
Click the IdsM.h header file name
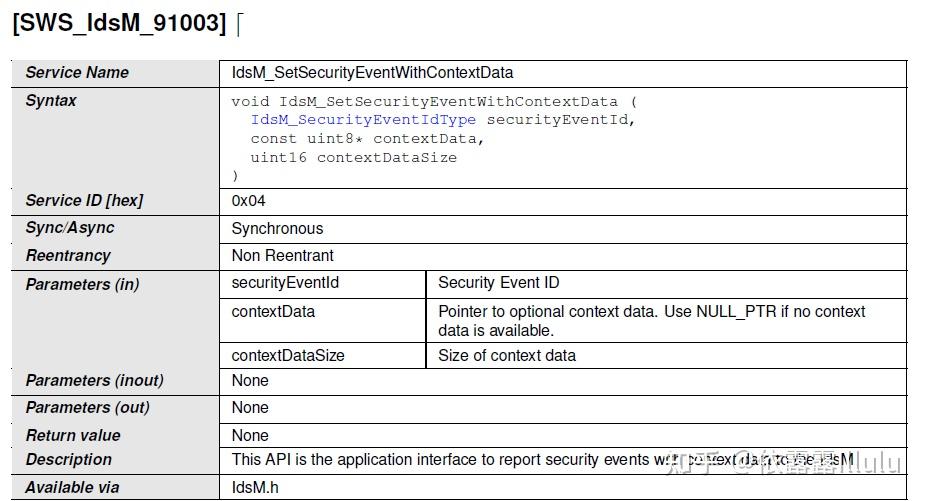point(253,487)
